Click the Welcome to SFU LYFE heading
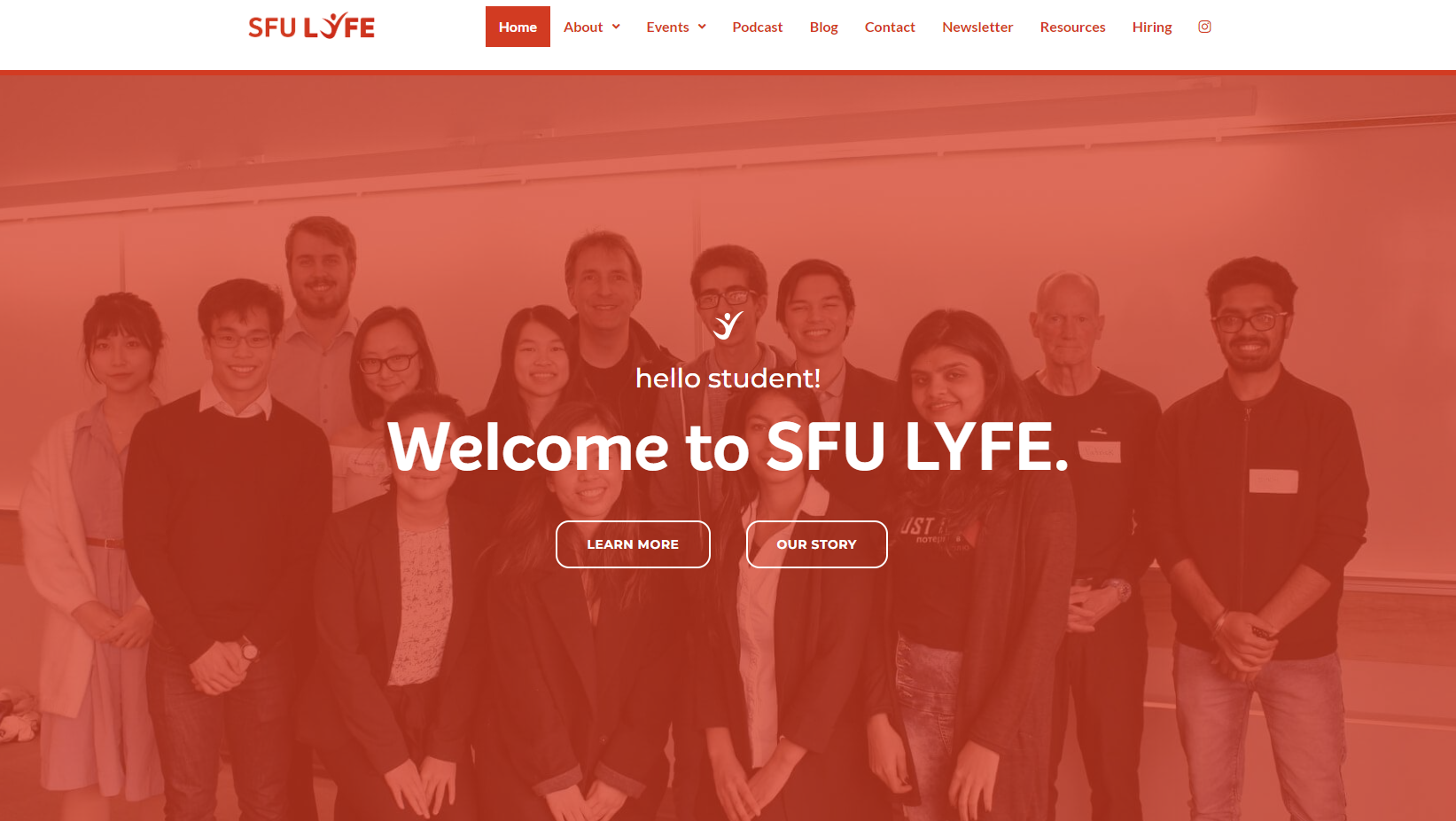 click(728, 447)
